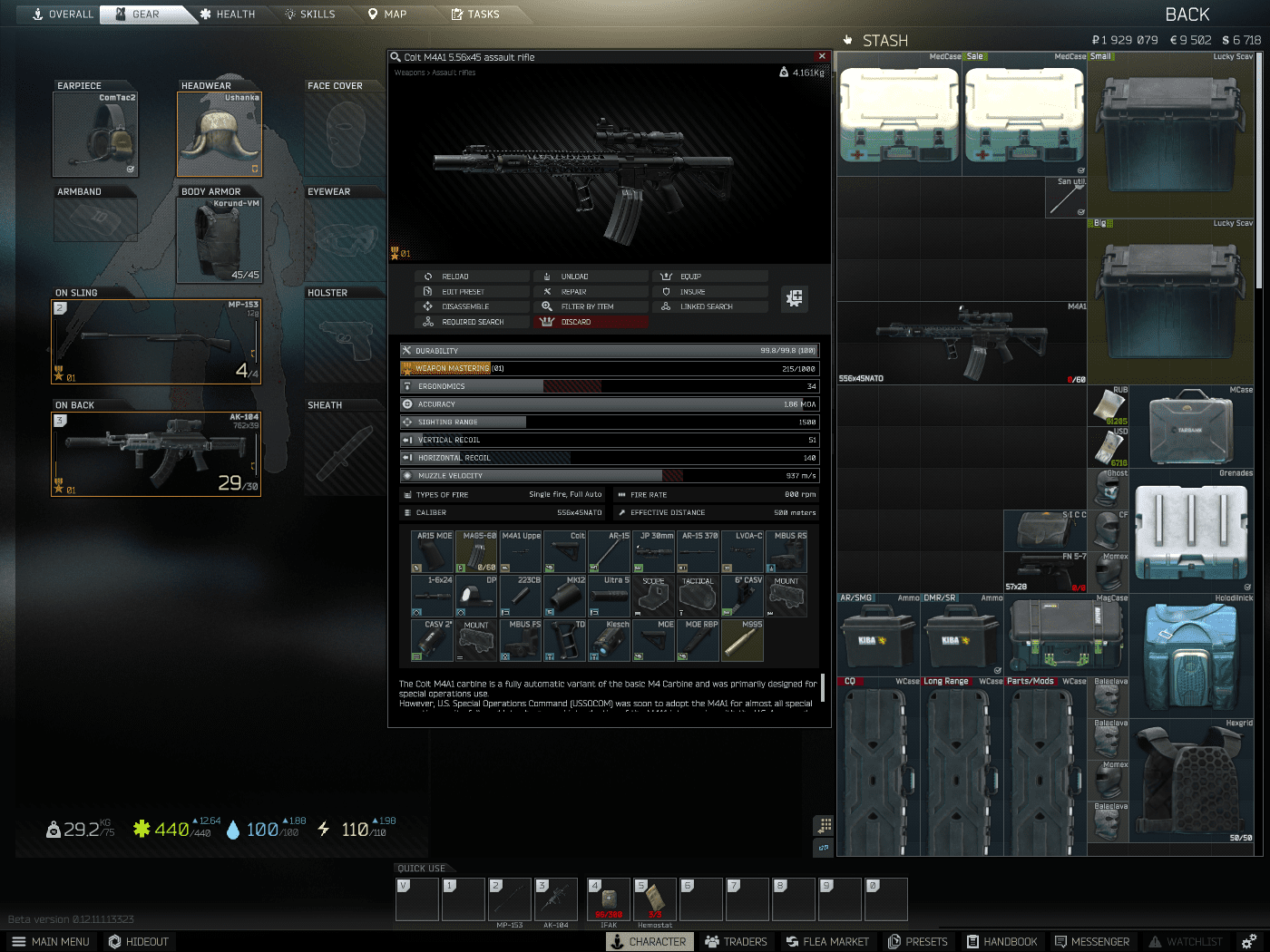The height and width of the screenshot is (952, 1270).
Task: Select the Korund-VM body armor
Action: 220,240
